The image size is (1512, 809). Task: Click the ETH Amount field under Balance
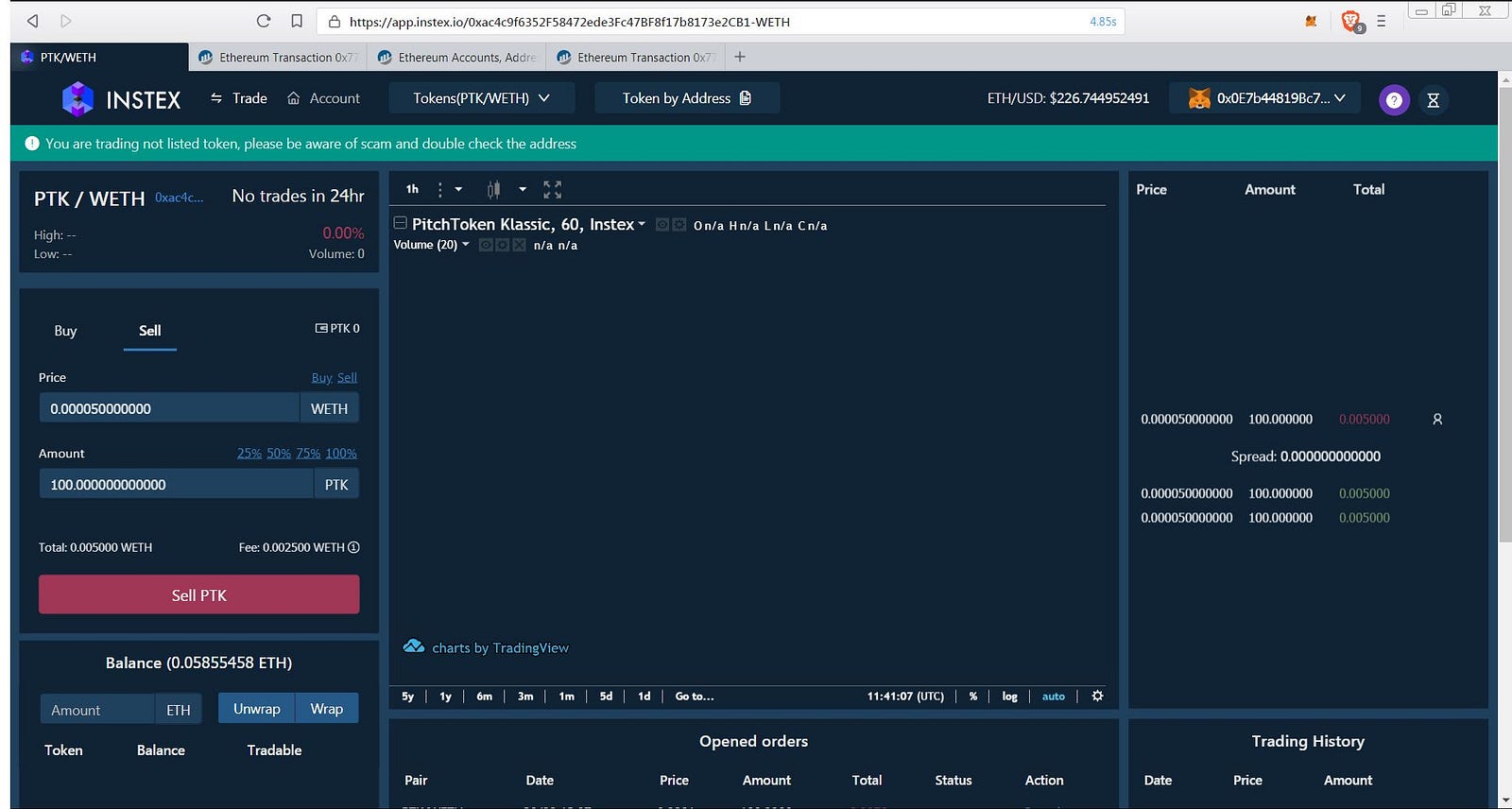click(x=96, y=710)
